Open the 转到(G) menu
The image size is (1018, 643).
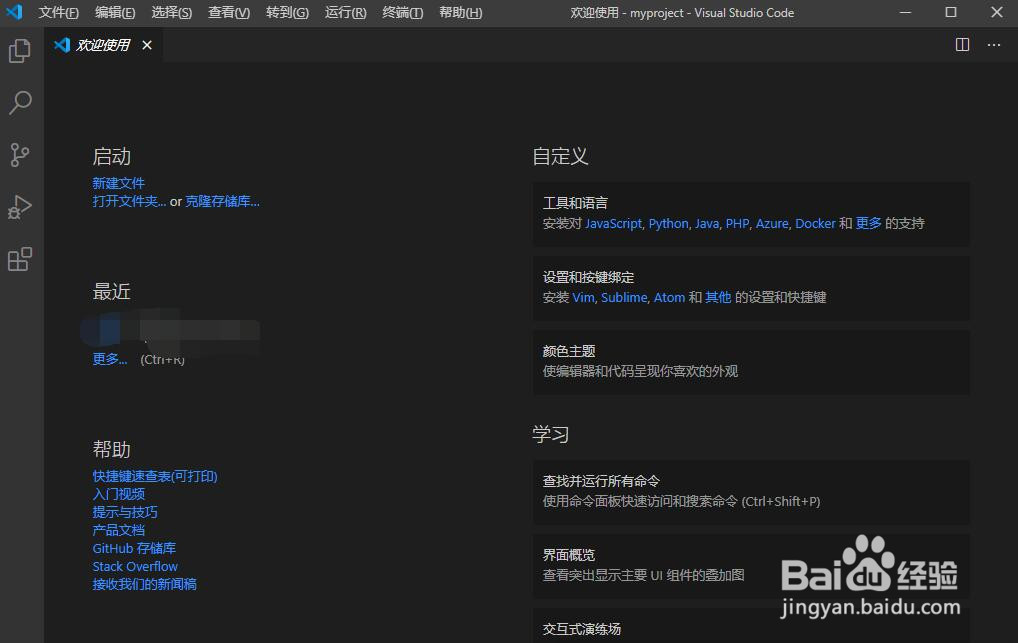tap(287, 12)
